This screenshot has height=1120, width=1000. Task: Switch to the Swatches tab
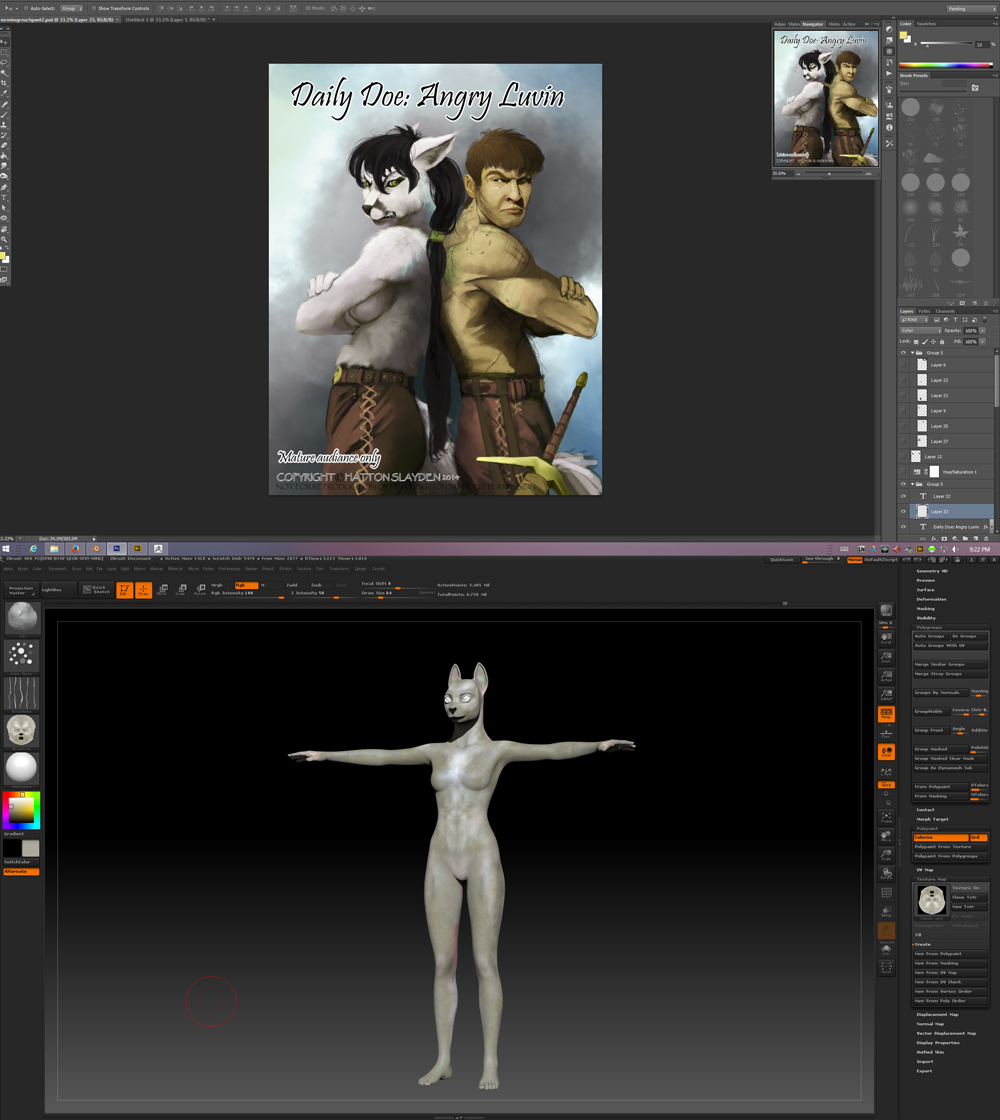tap(926, 23)
